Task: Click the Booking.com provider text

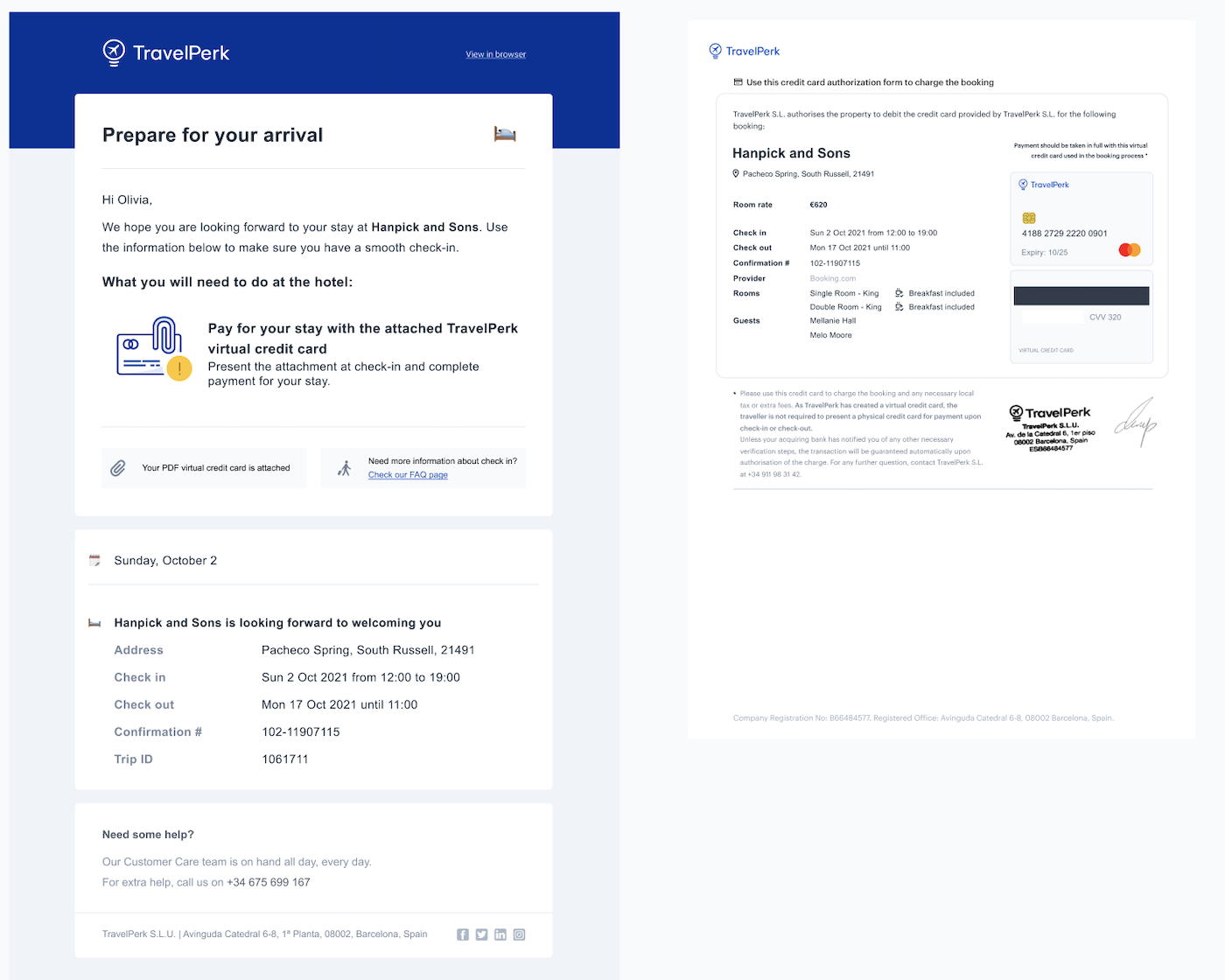Action: coord(833,278)
